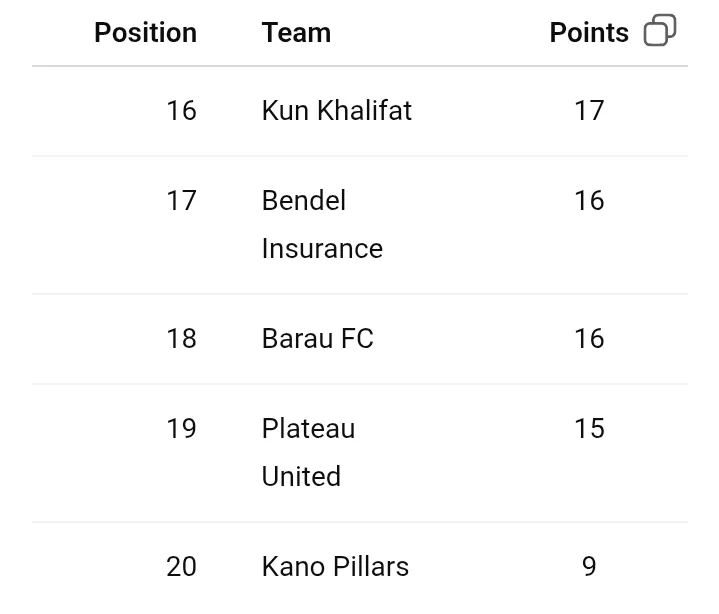This screenshot has width=719, height=614.
Task: Click Kano Pillars' 9 points value
Action: tap(589, 566)
